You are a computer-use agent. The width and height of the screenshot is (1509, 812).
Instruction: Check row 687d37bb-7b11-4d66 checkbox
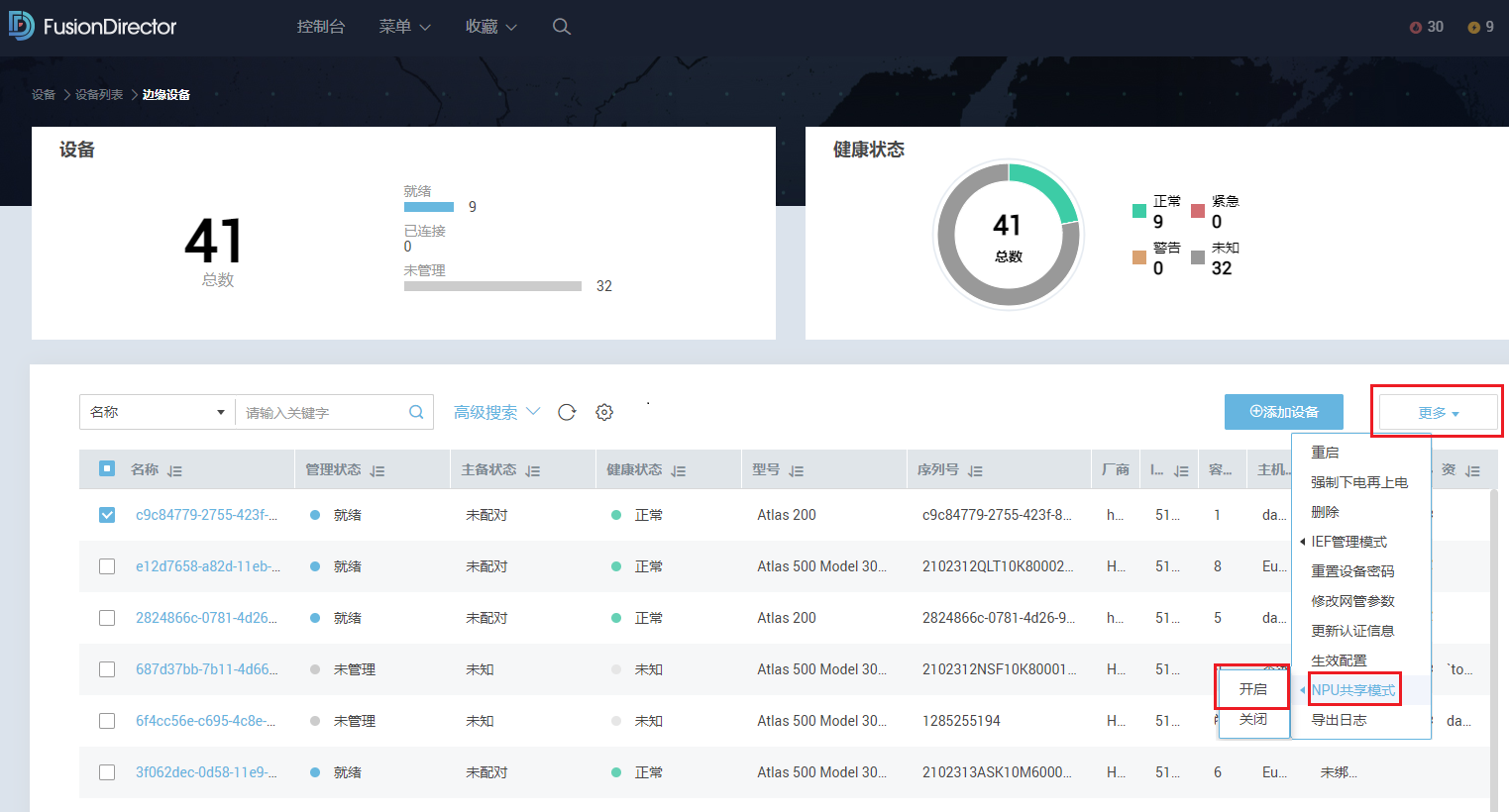[107, 669]
